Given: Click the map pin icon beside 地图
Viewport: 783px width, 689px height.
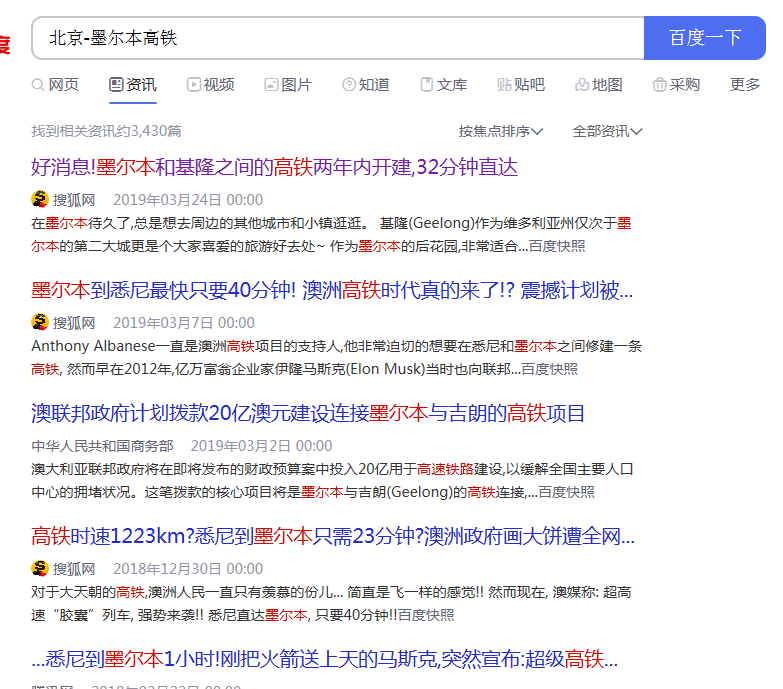Looking at the screenshot, I should (582, 85).
